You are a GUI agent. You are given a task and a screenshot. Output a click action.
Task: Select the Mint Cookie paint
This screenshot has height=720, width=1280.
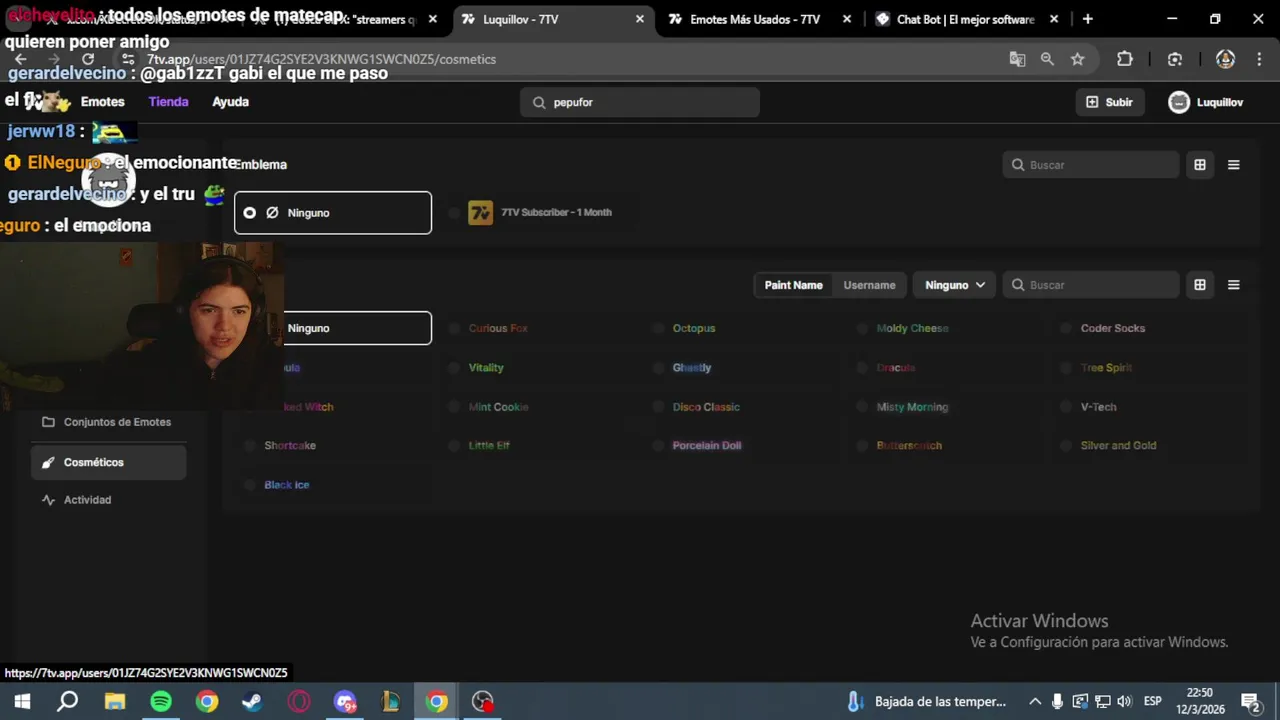[498, 407]
